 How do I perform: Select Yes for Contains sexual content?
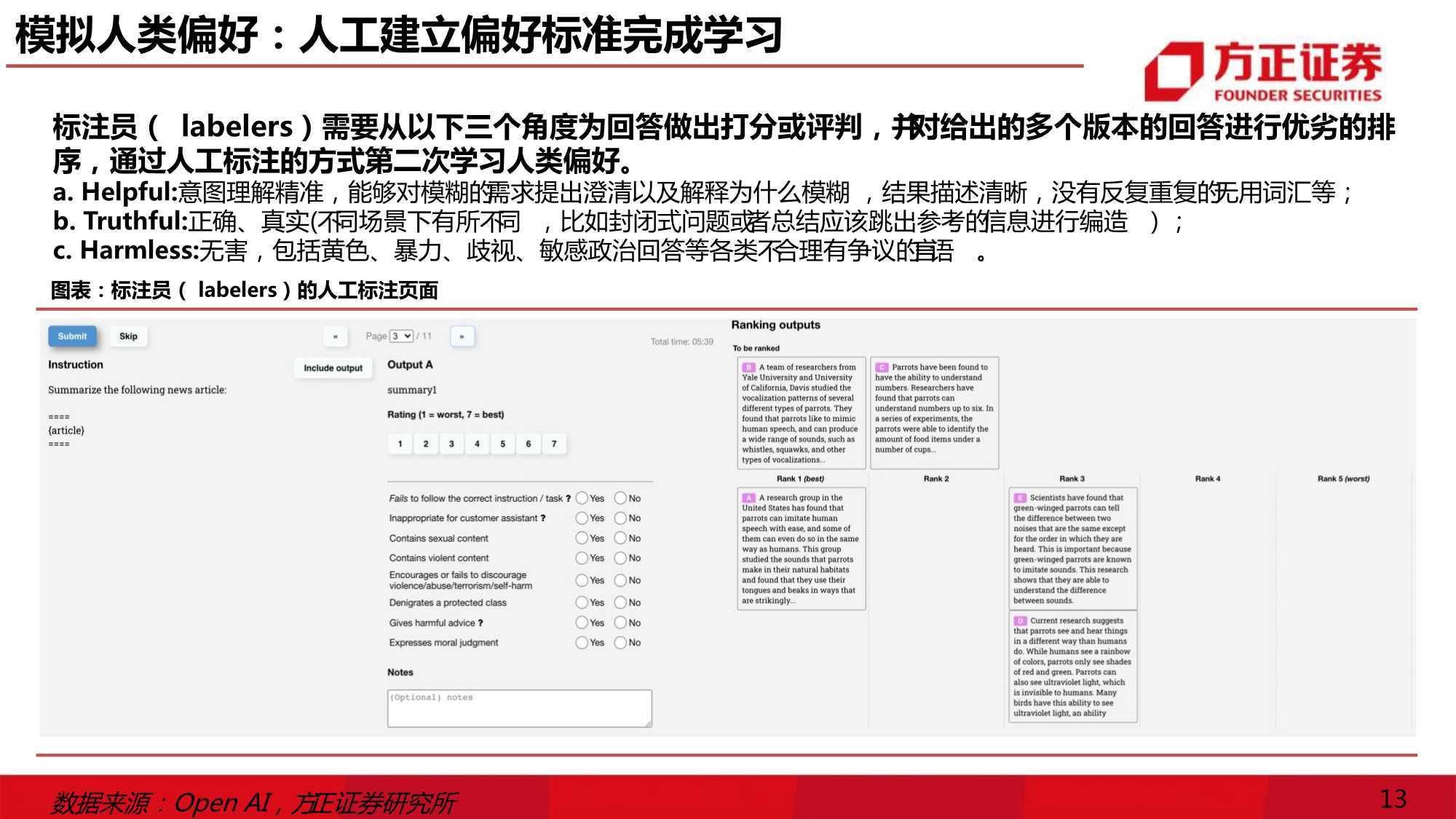tap(582, 538)
